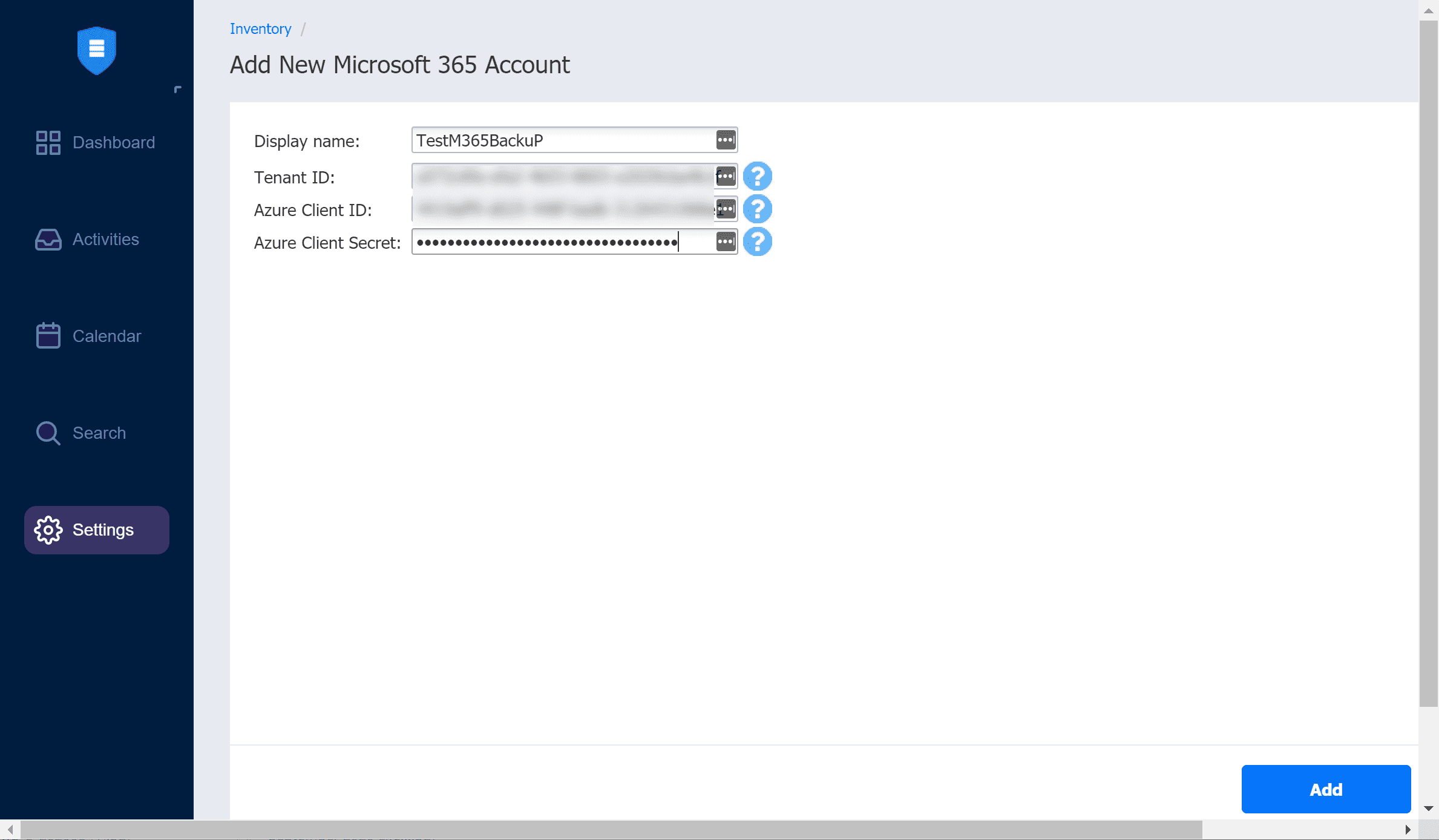Click the Synology shield logo
Image resolution: width=1439 pixels, height=840 pixels.
coord(96,51)
